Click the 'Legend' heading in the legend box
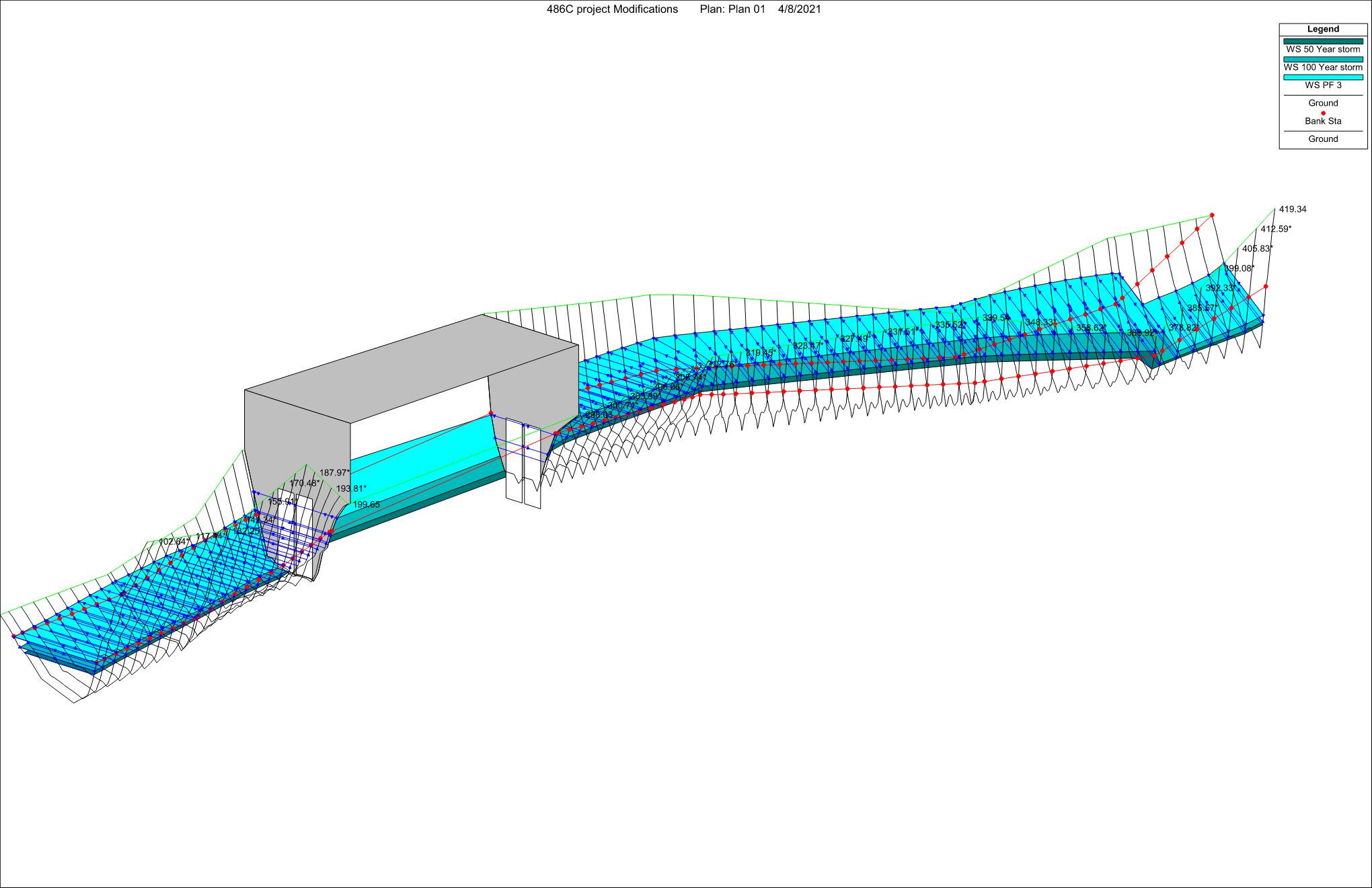The image size is (1372, 888). 1323,29
